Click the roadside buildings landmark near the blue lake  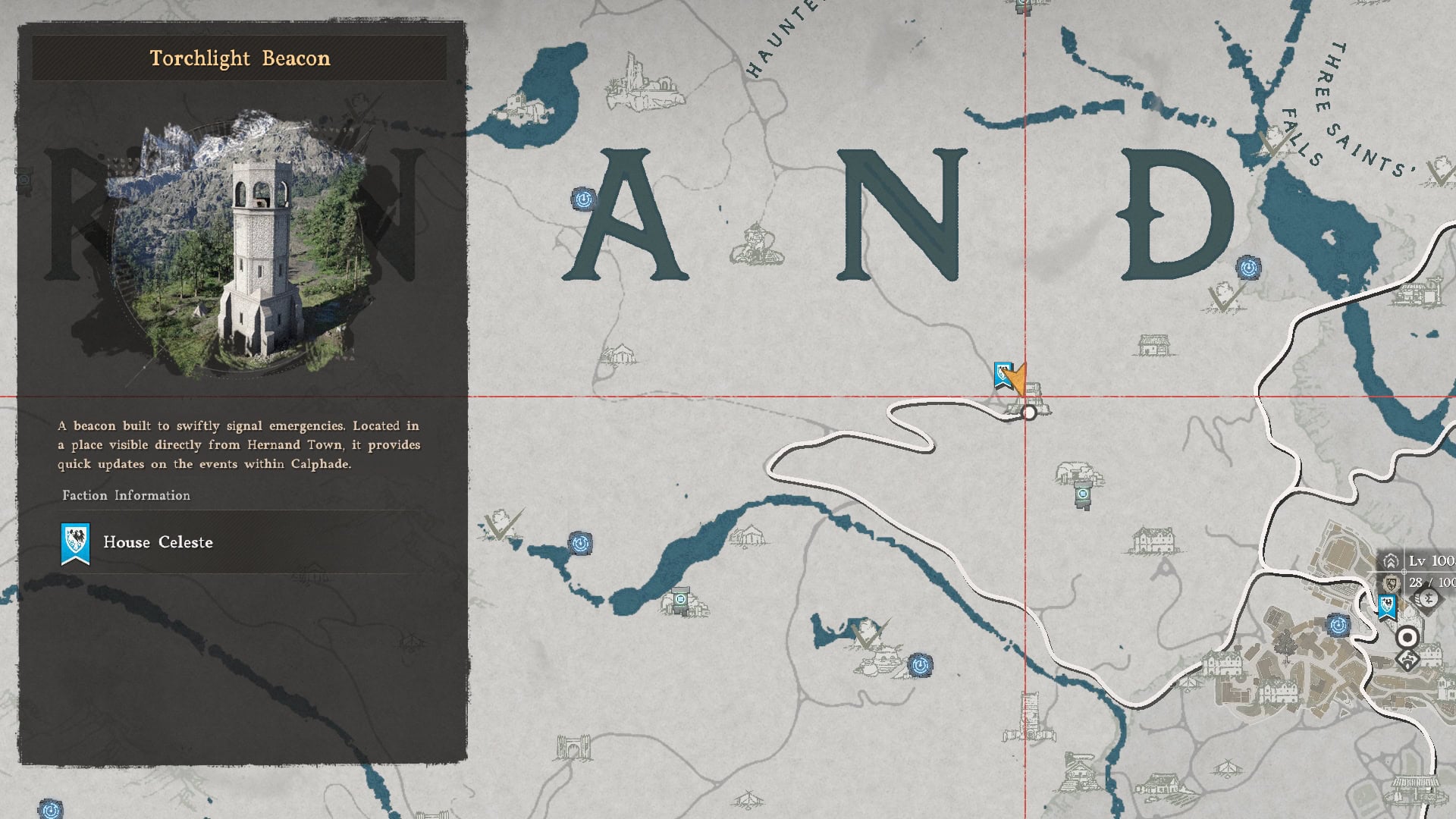point(1417,293)
